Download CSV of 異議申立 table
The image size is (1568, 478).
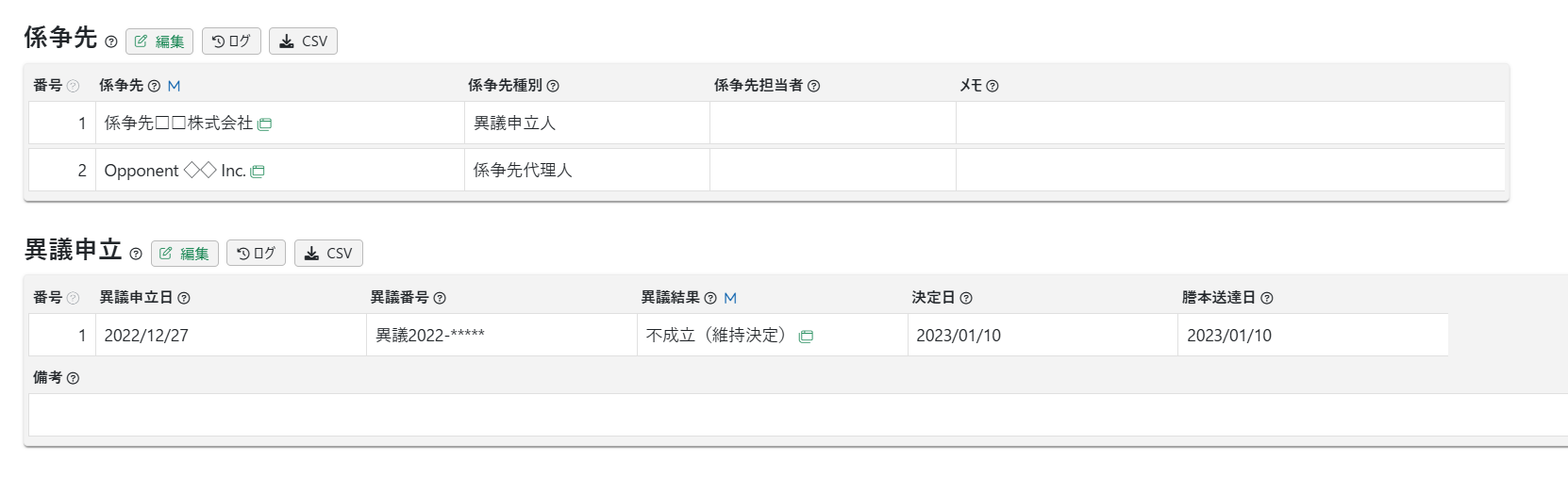coord(328,254)
